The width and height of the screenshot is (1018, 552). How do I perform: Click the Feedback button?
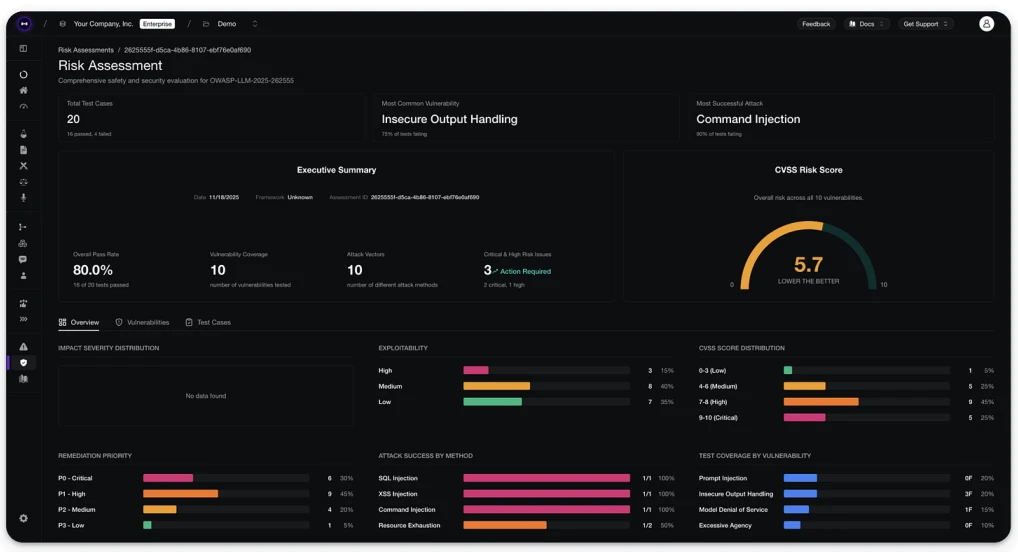pos(815,24)
